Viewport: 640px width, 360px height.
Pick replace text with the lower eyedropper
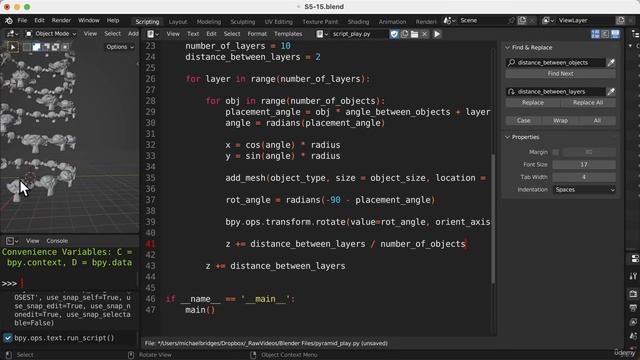[x=611, y=91]
